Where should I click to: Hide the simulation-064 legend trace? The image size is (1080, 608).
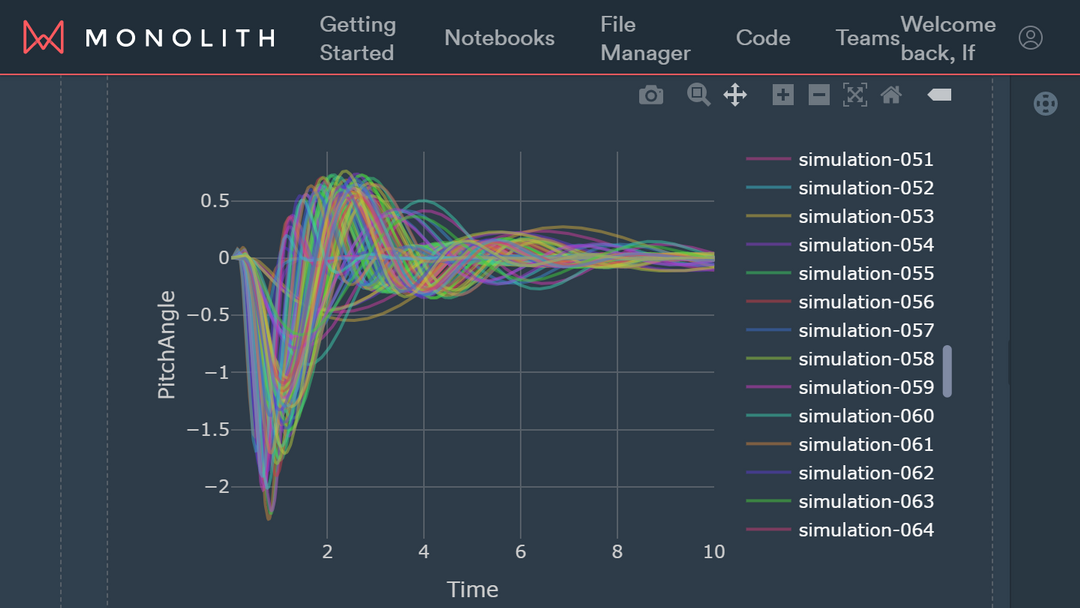(x=865, y=530)
